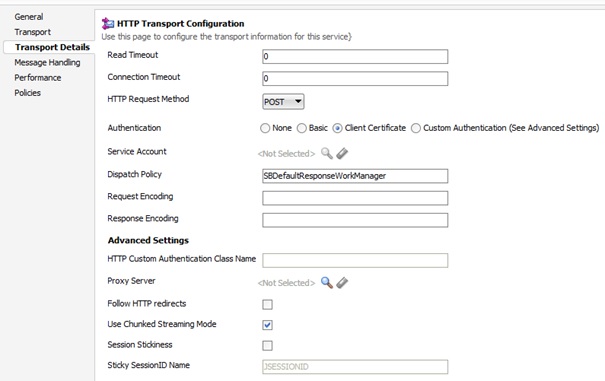Image resolution: width=605 pixels, height=381 pixels.
Task: Click the HTTP Request Method label
Action: pyautogui.click(x=148, y=99)
